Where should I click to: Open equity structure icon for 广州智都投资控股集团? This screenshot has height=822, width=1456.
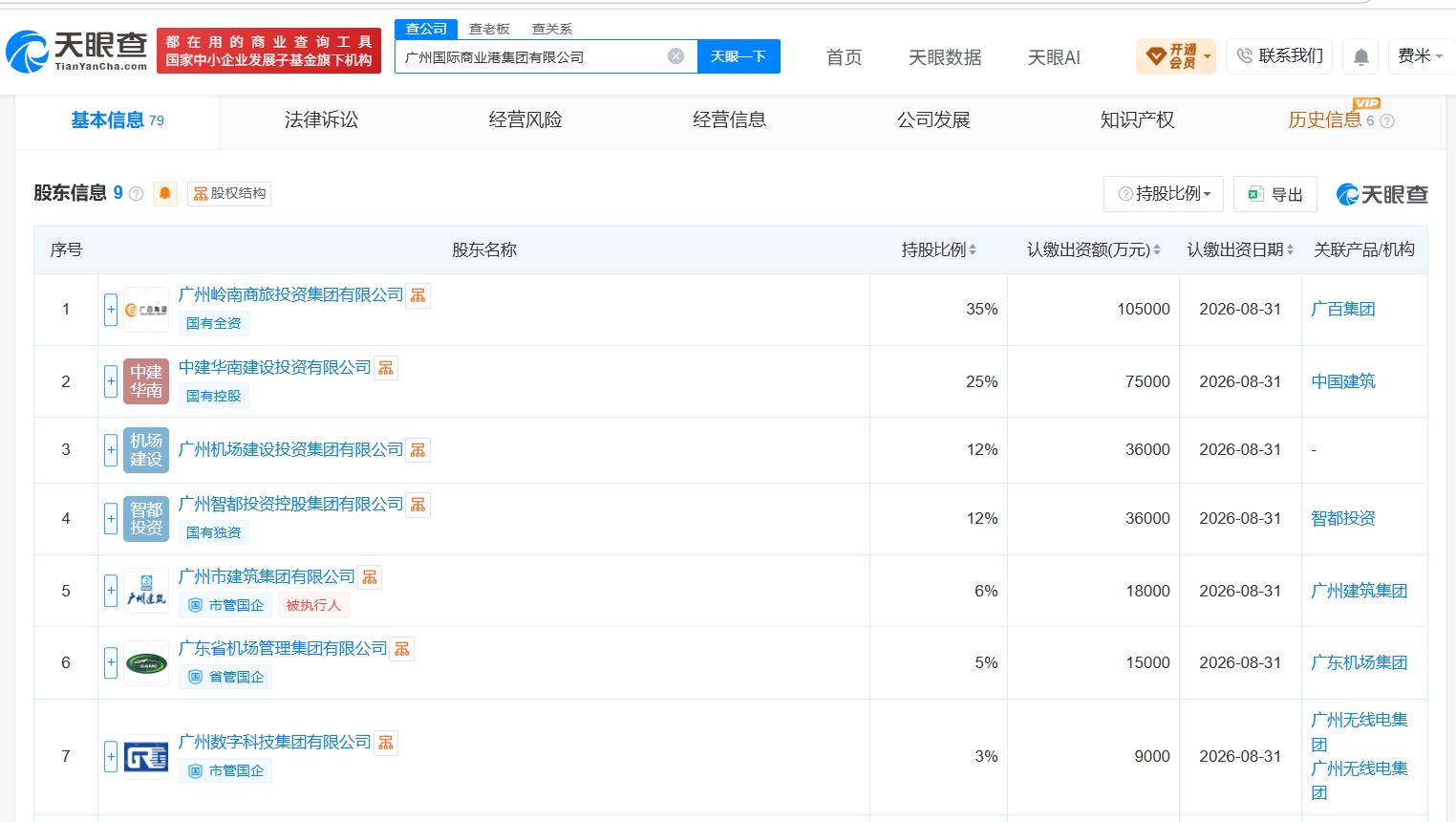click(418, 505)
